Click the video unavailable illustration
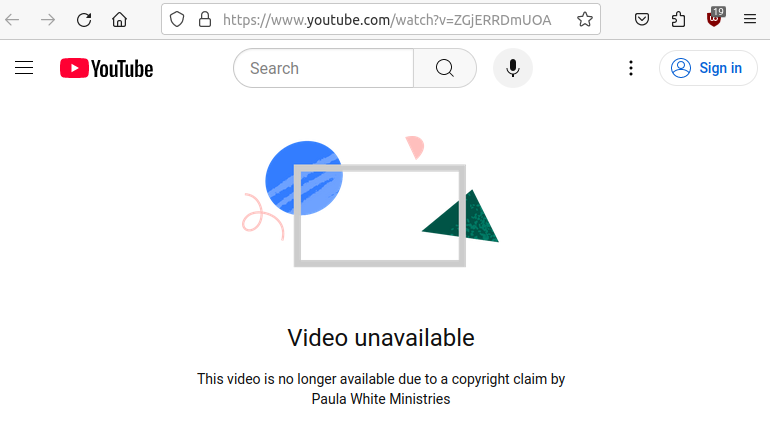 (371, 201)
